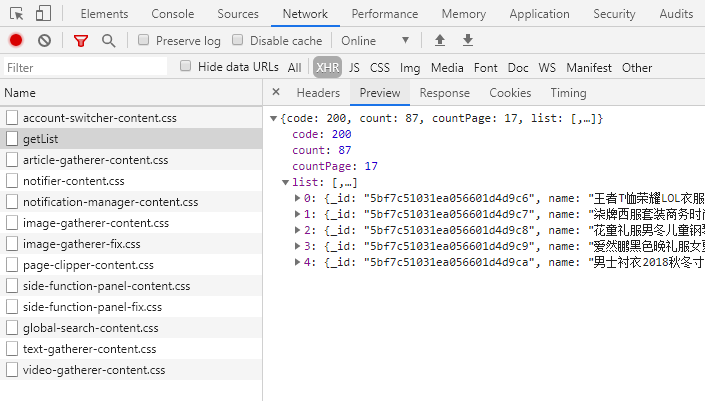Click the Filter text input
Image resolution: width=705 pixels, height=401 pixels.
click(85, 68)
